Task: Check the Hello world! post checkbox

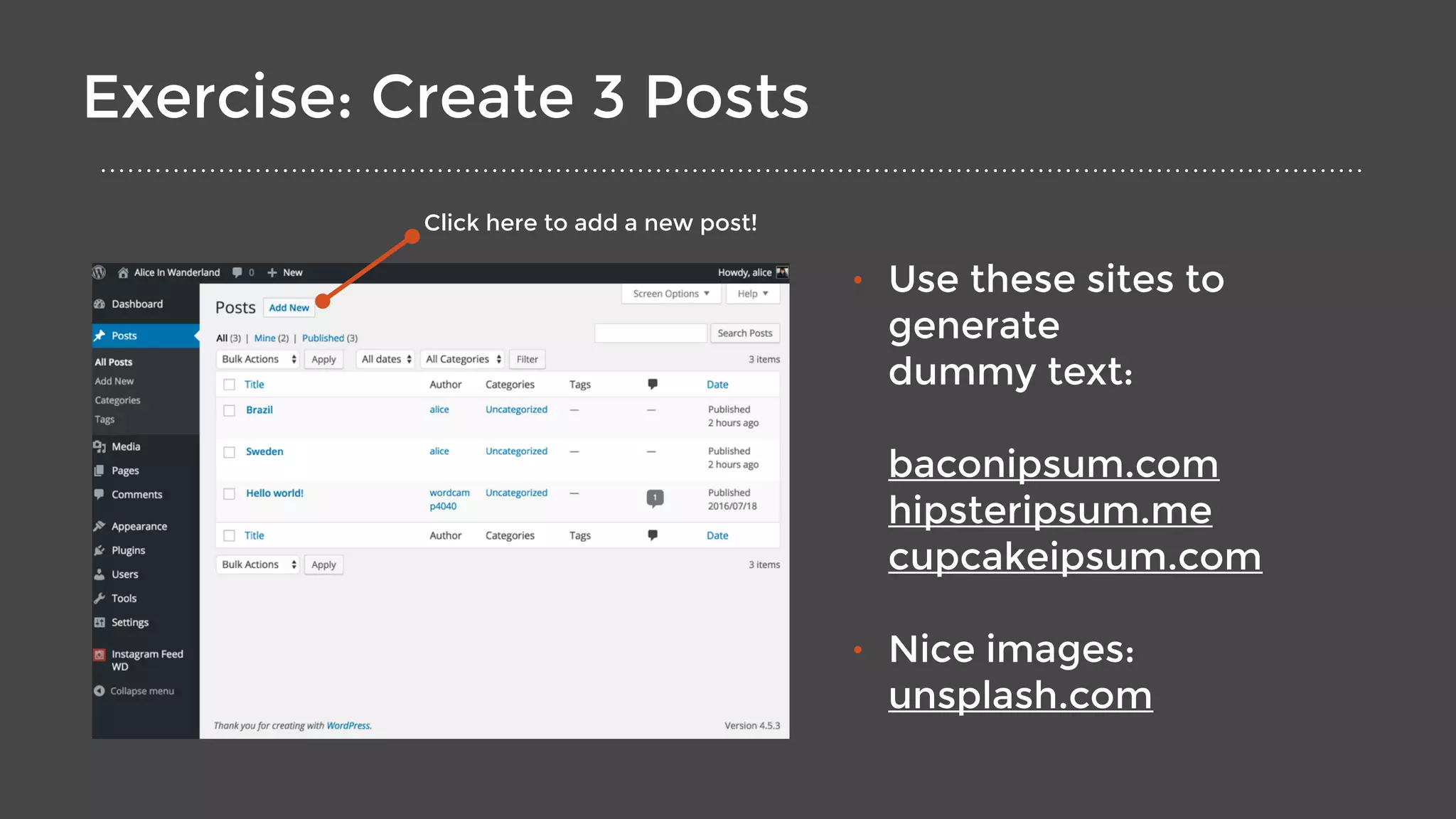Action: (x=229, y=493)
